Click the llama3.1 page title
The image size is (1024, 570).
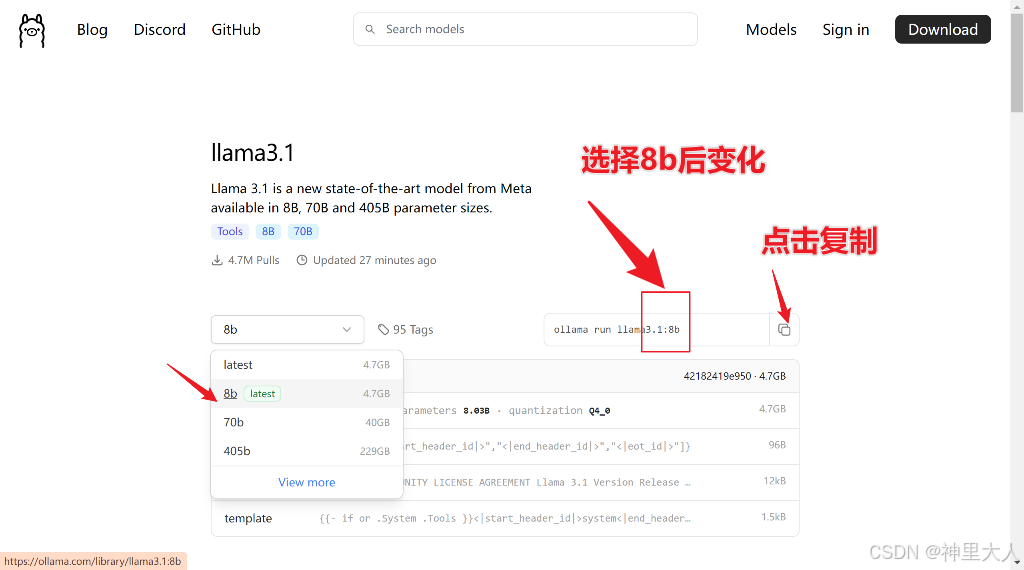click(253, 153)
